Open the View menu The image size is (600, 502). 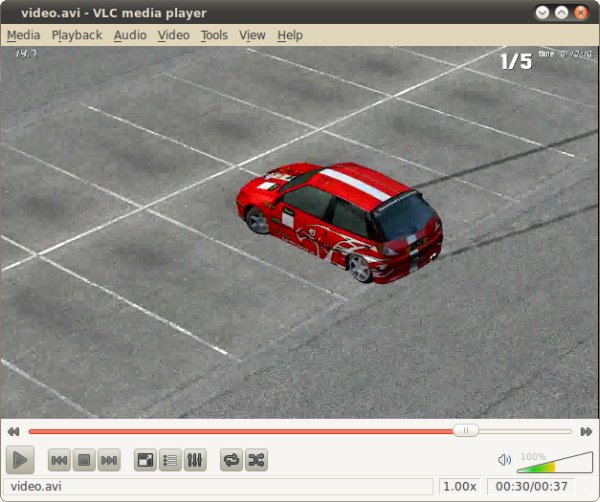(252, 35)
